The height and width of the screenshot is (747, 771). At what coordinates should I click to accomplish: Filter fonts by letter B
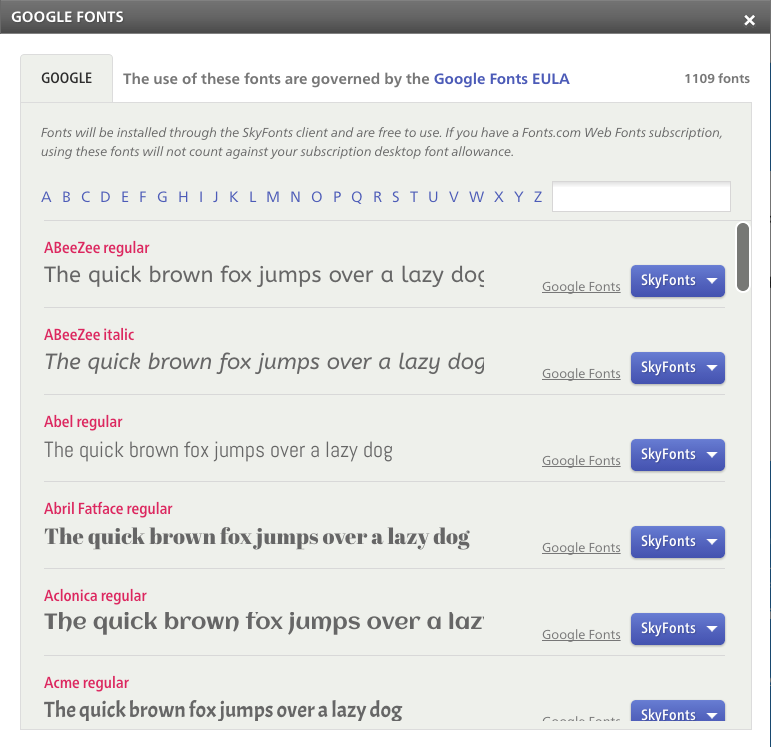66,197
